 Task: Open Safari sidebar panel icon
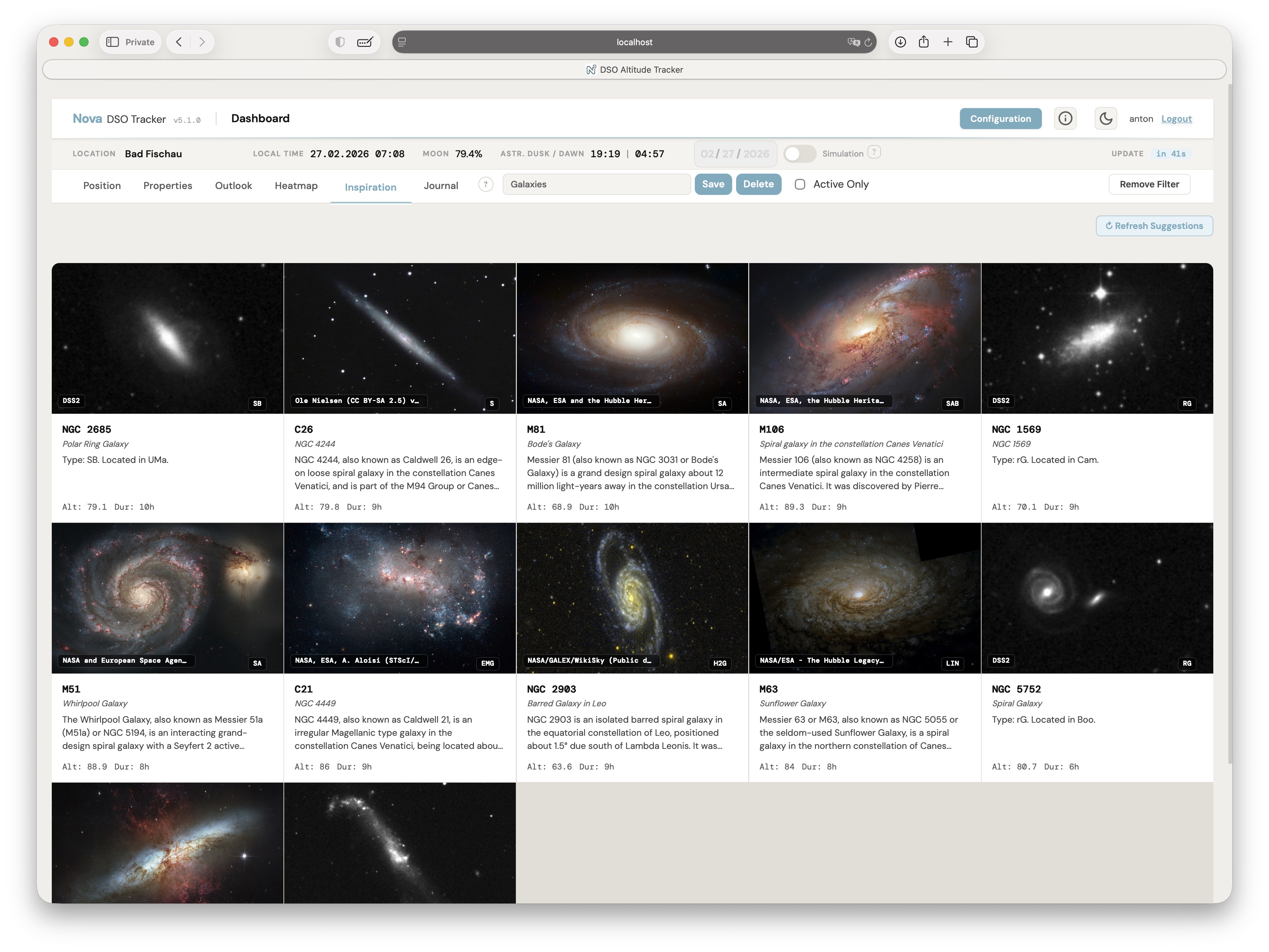coord(113,42)
